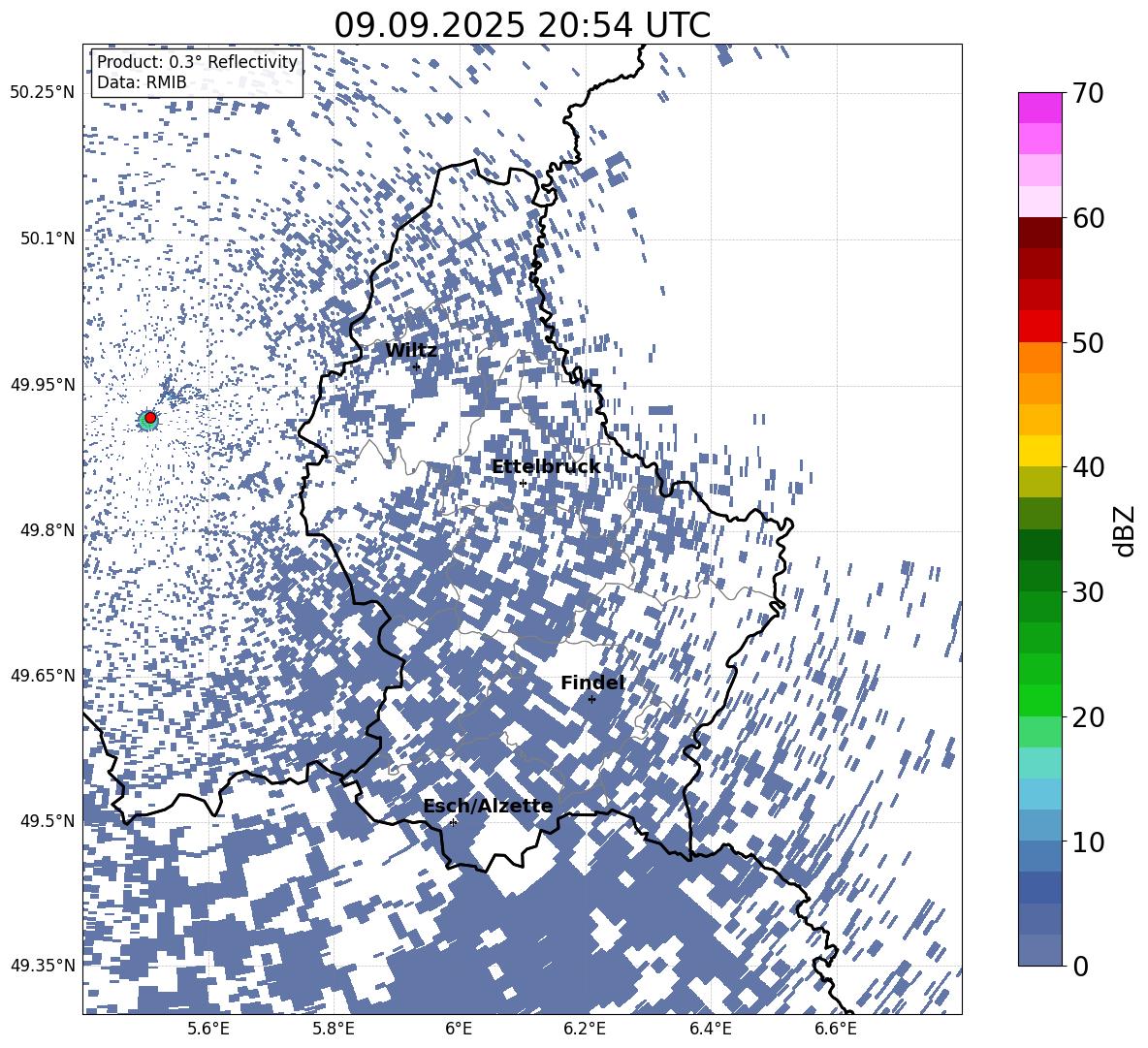Click the longitude label 5.8°E
This screenshot has width=1148, height=1048.
point(334,1029)
